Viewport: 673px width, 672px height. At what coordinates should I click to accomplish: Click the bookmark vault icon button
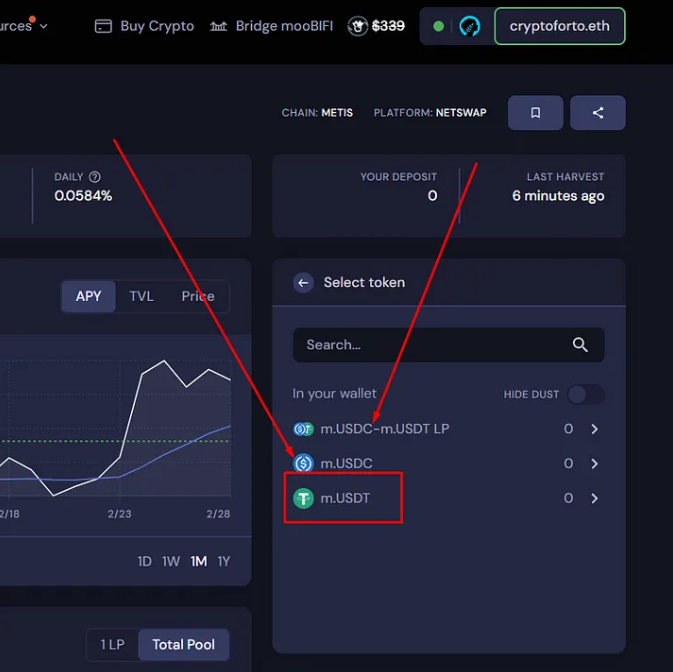coord(535,112)
